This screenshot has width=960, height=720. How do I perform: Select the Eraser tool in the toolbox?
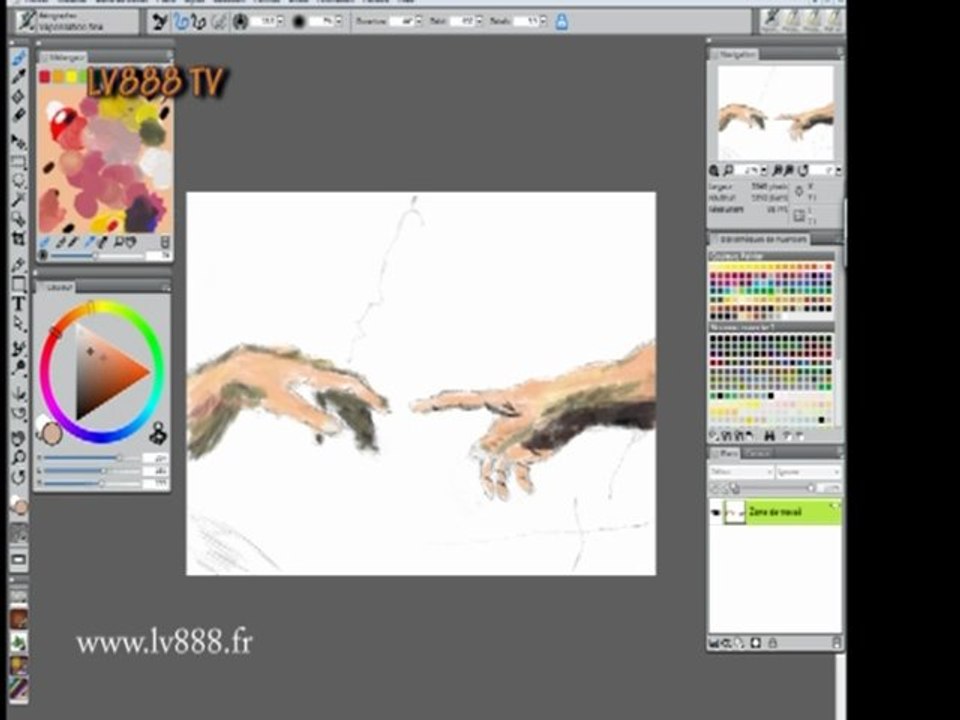pos(19,114)
